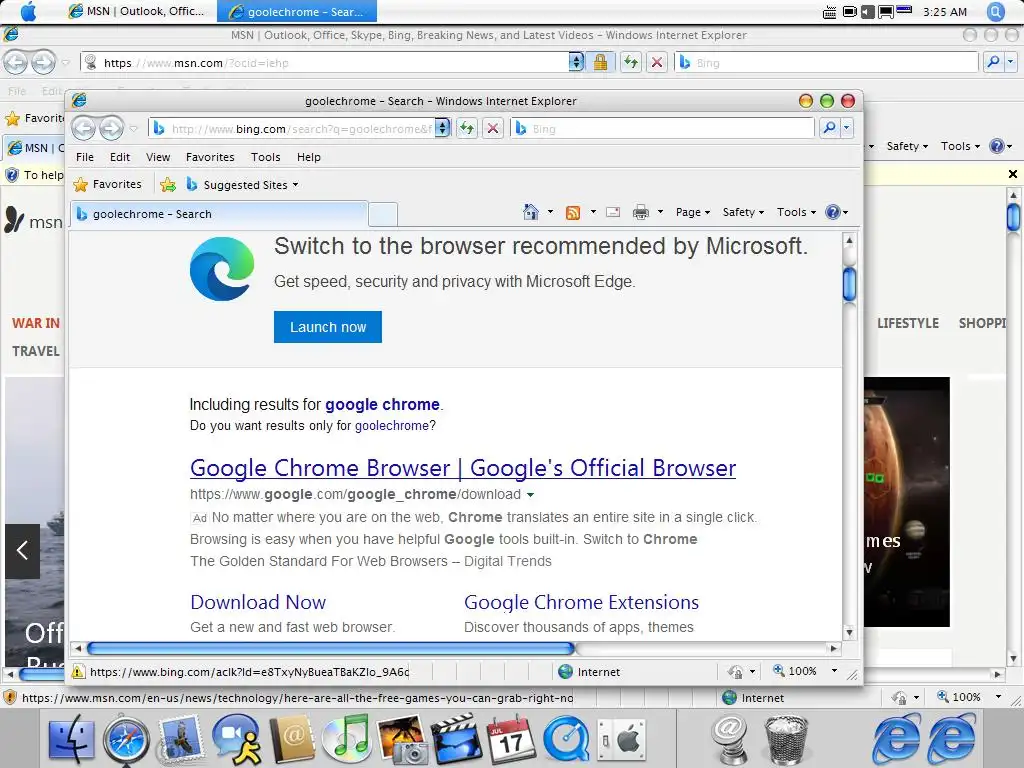The image size is (1024, 768).
Task: Close the MSN information bar
Action: [1012, 174]
